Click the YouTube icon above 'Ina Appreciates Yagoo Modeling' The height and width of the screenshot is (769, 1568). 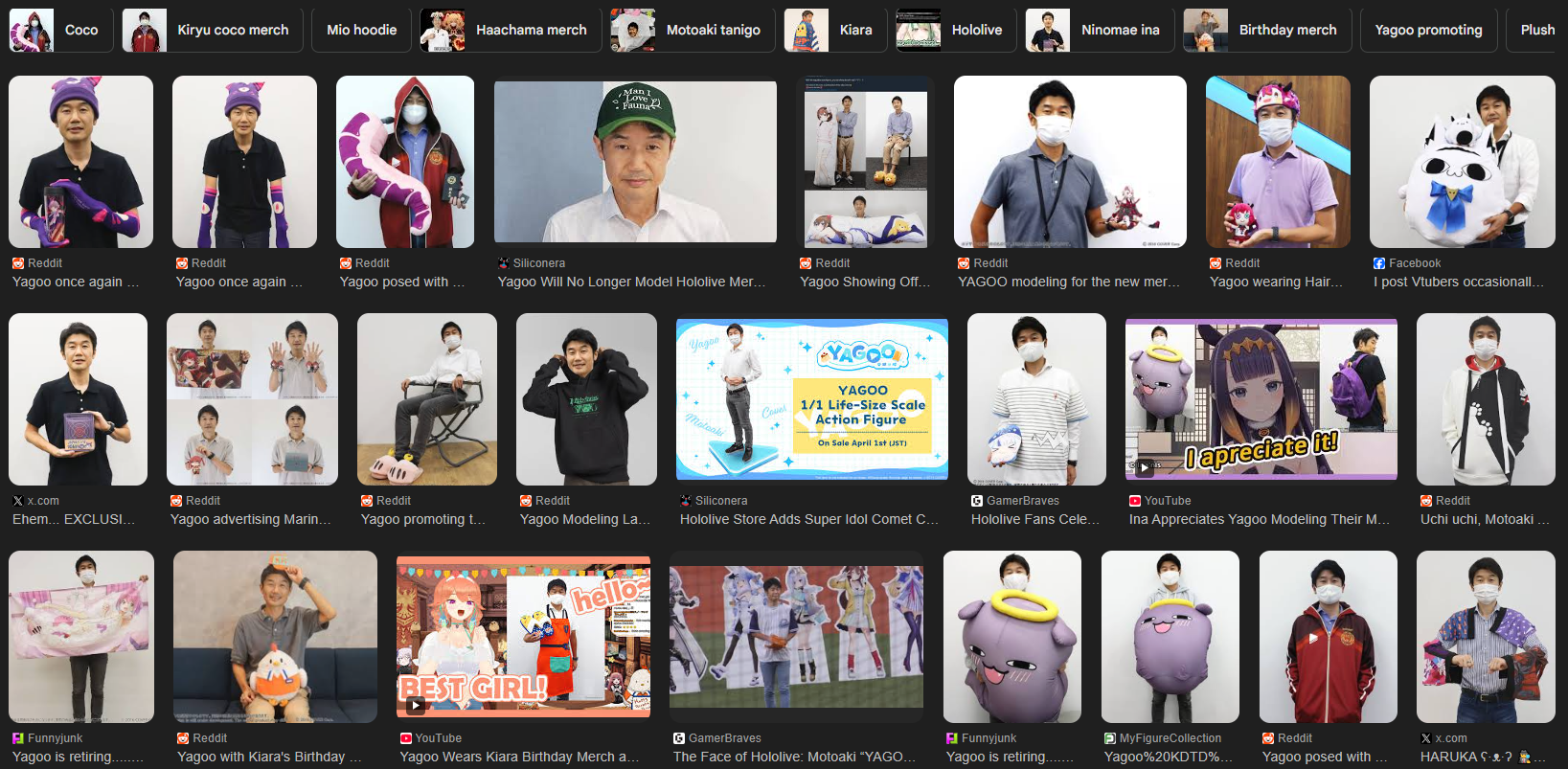tap(1135, 501)
